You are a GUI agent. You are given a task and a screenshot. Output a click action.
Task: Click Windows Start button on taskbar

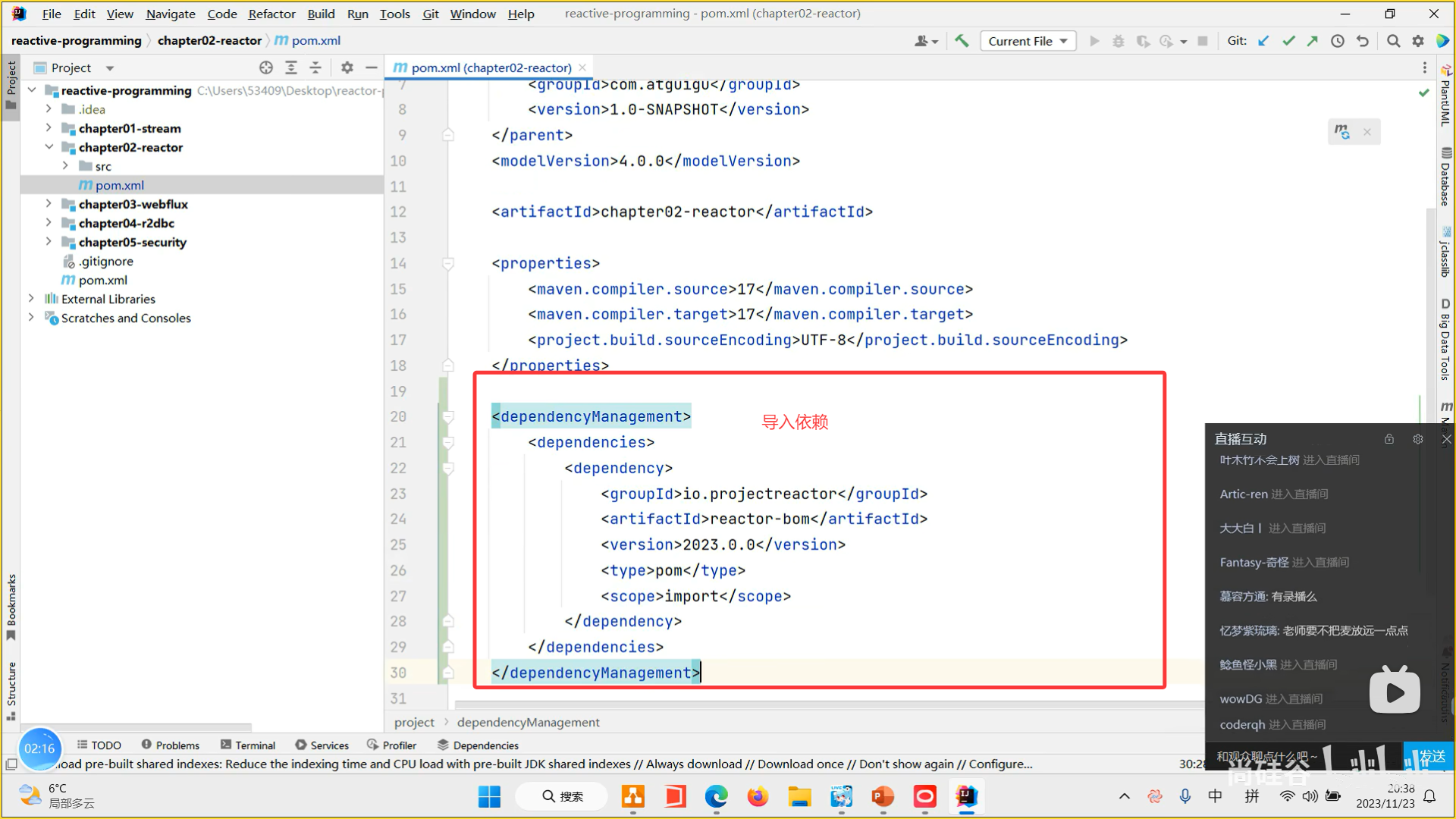click(489, 796)
